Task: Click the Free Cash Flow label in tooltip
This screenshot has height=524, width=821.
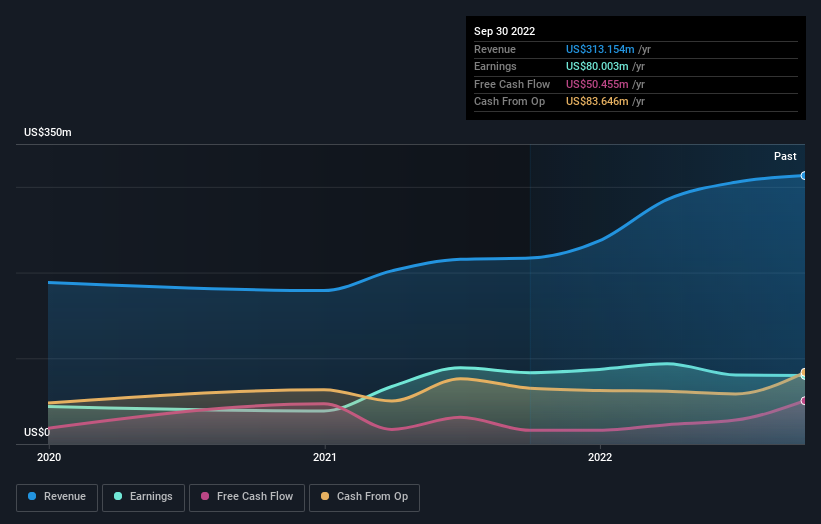Action: pos(512,84)
